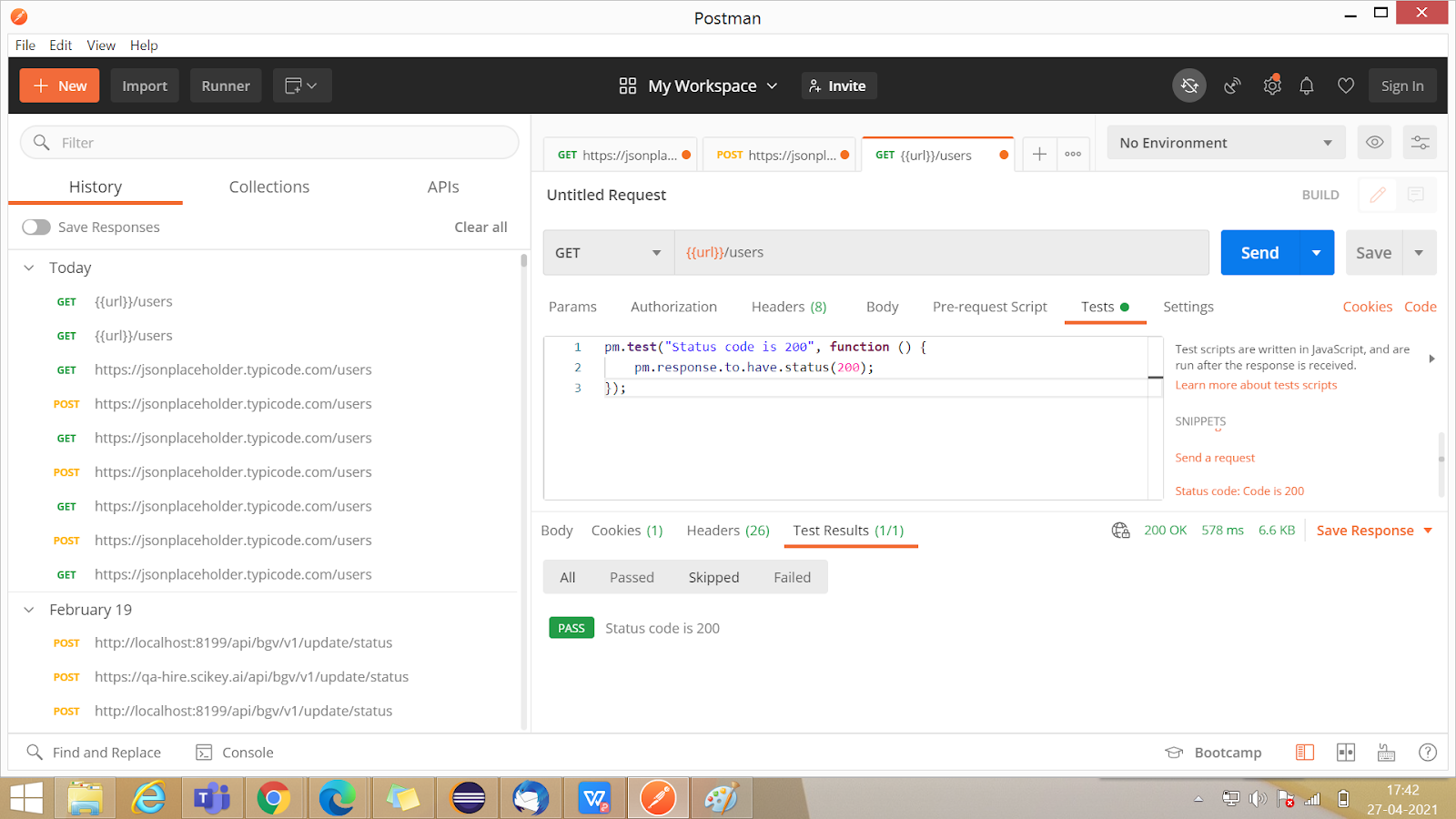Open the Bootcamp icon
The height and width of the screenshot is (819, 1456).
pyautogui.click(x=1174, y=753)
